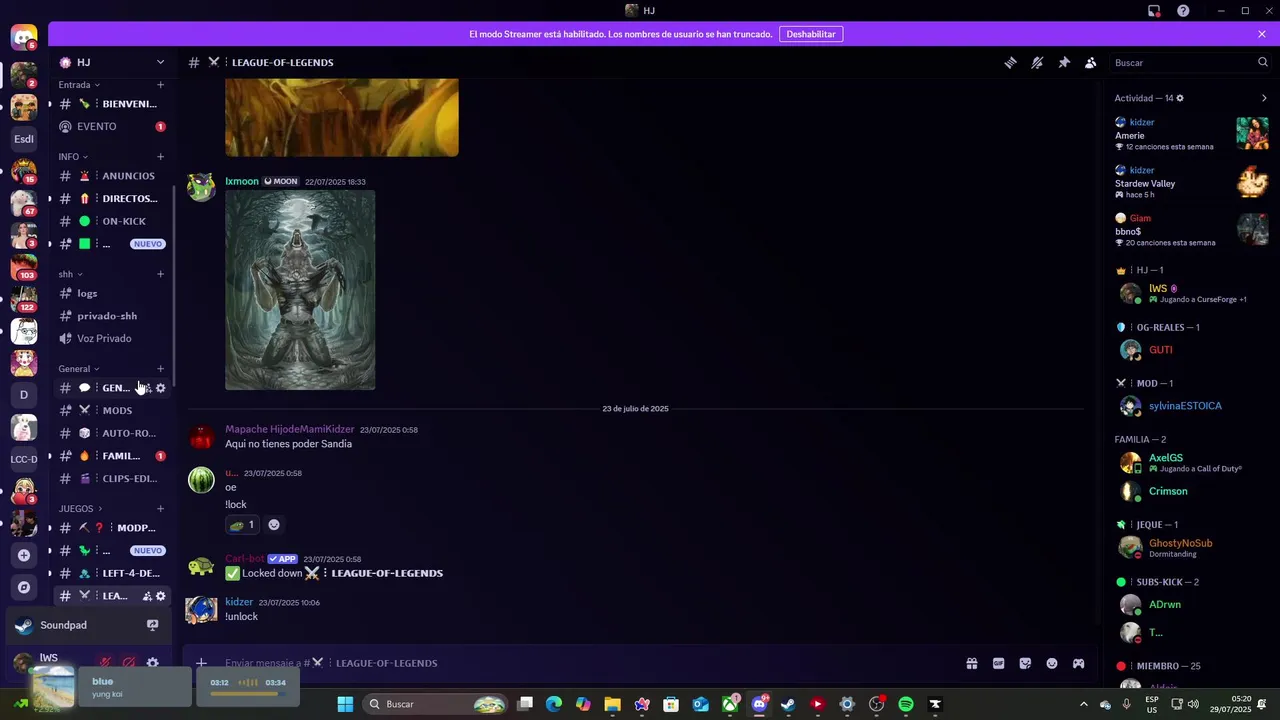This screenshot has height=720, width=1280.
Task: Open the LEFT-4-DE... channel
Action: [x=111, y=573]
